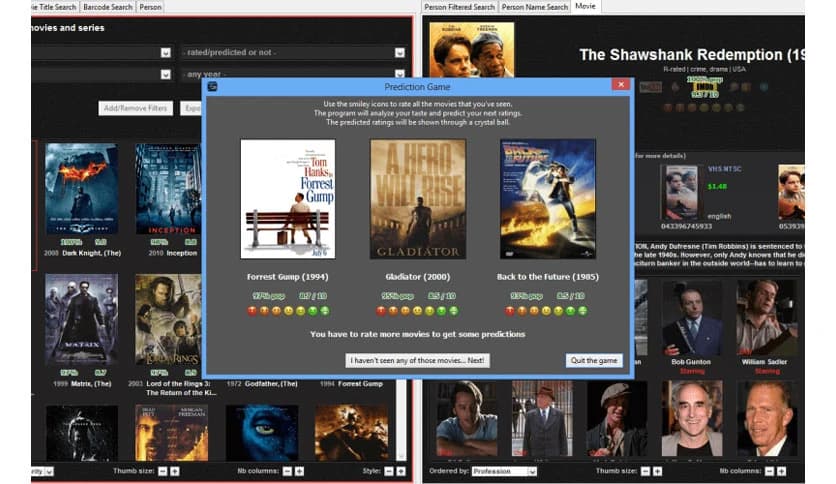Increase Nb columns in the movie list panel
The width and height of the screenshot is (836, 484).
[300, 471]
